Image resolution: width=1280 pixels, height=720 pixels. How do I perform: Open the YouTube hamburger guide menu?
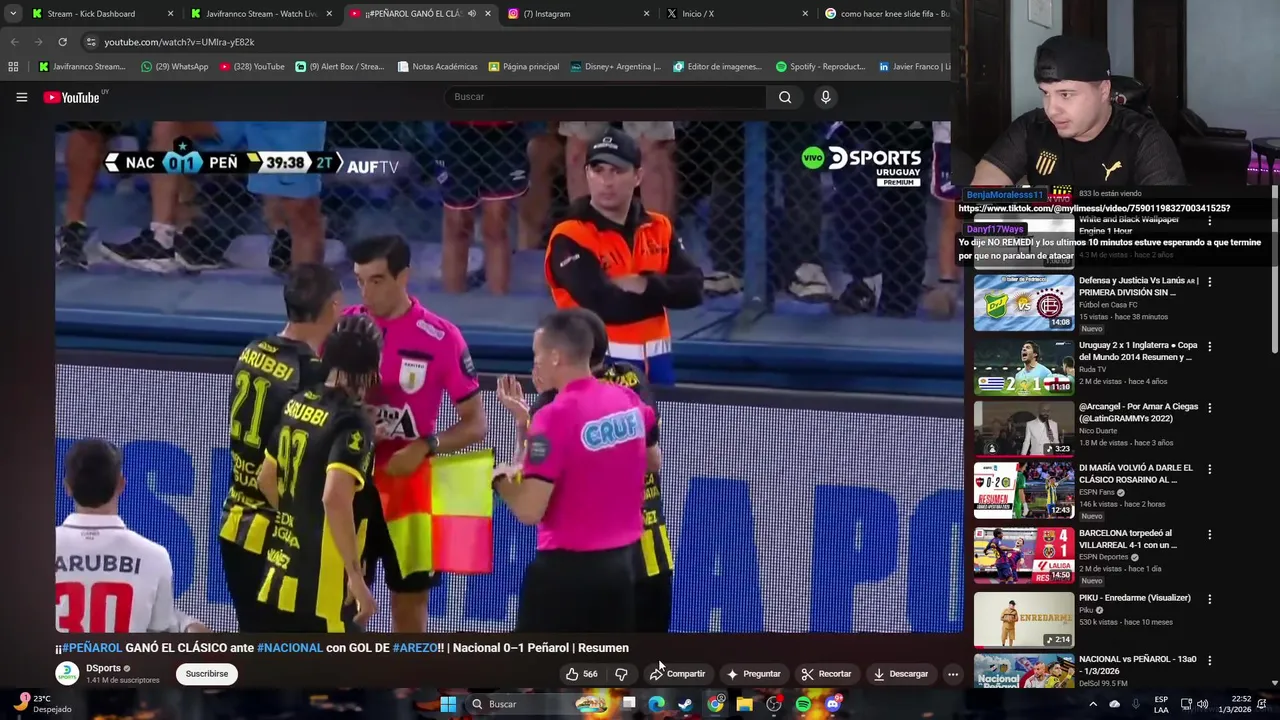click(x=21, y=97)
